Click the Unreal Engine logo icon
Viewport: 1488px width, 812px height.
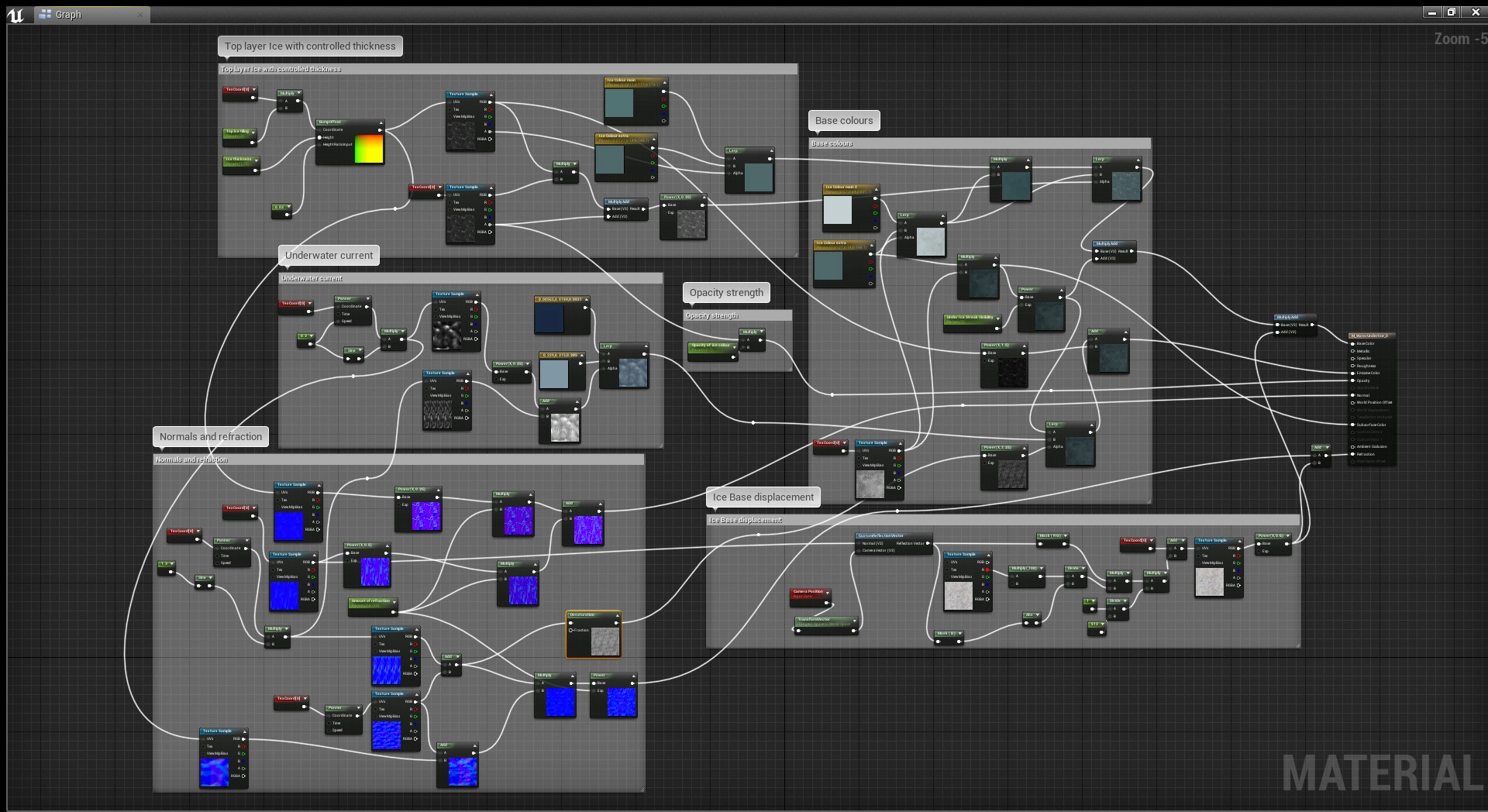click(x=15, y=15)
